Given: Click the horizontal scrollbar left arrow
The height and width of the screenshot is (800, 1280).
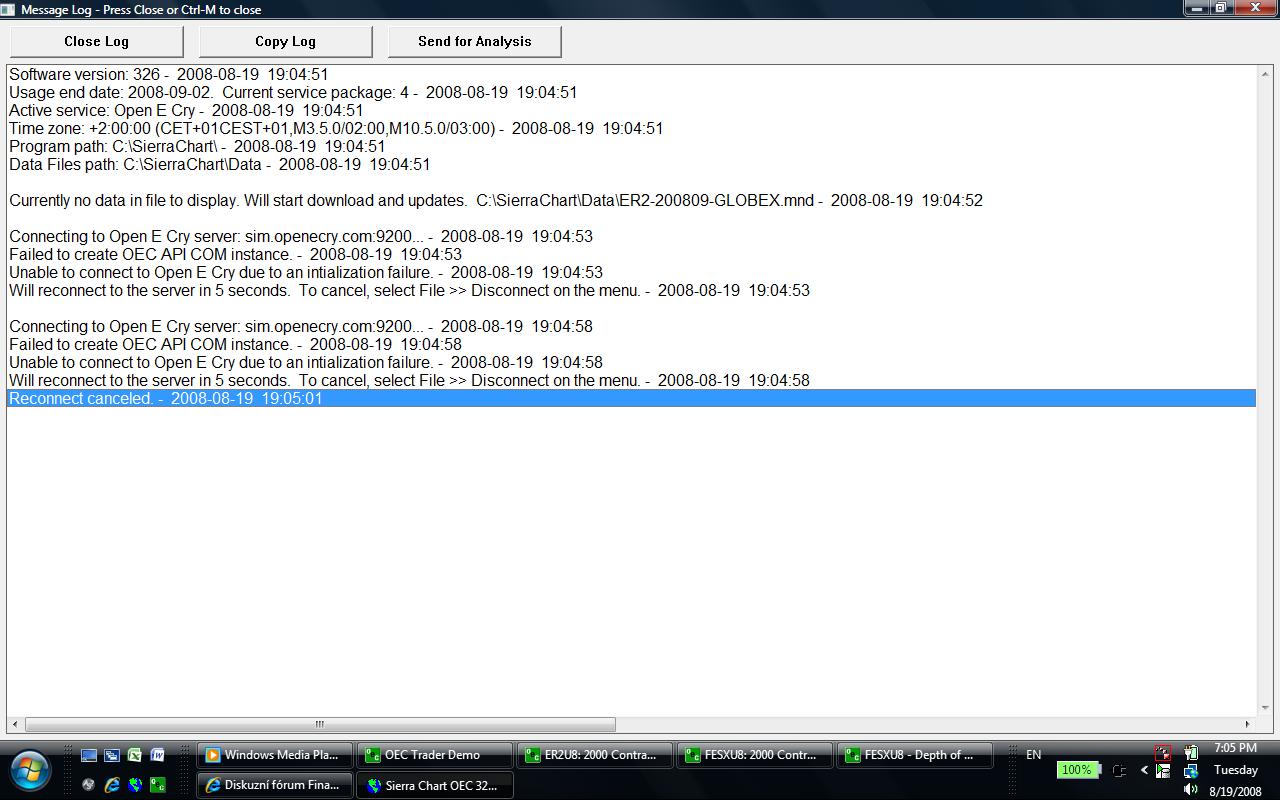Looking at the screenshot, I should (15, 724).
